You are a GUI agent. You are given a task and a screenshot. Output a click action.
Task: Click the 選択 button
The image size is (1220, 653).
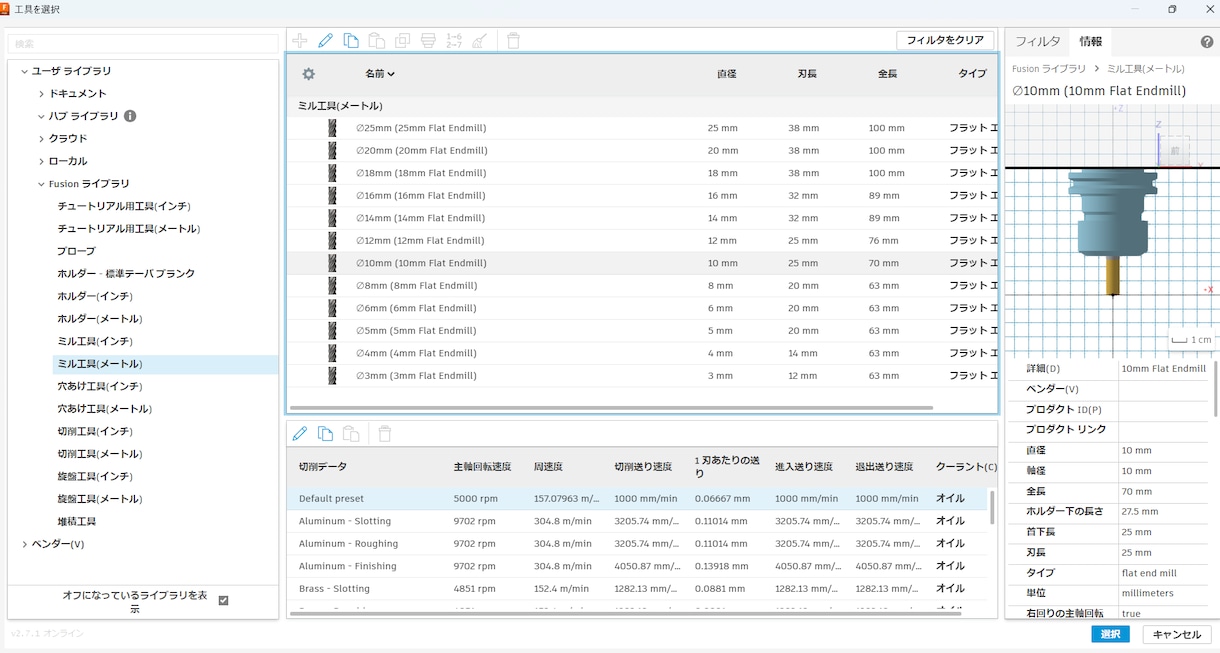point(1110,635)
